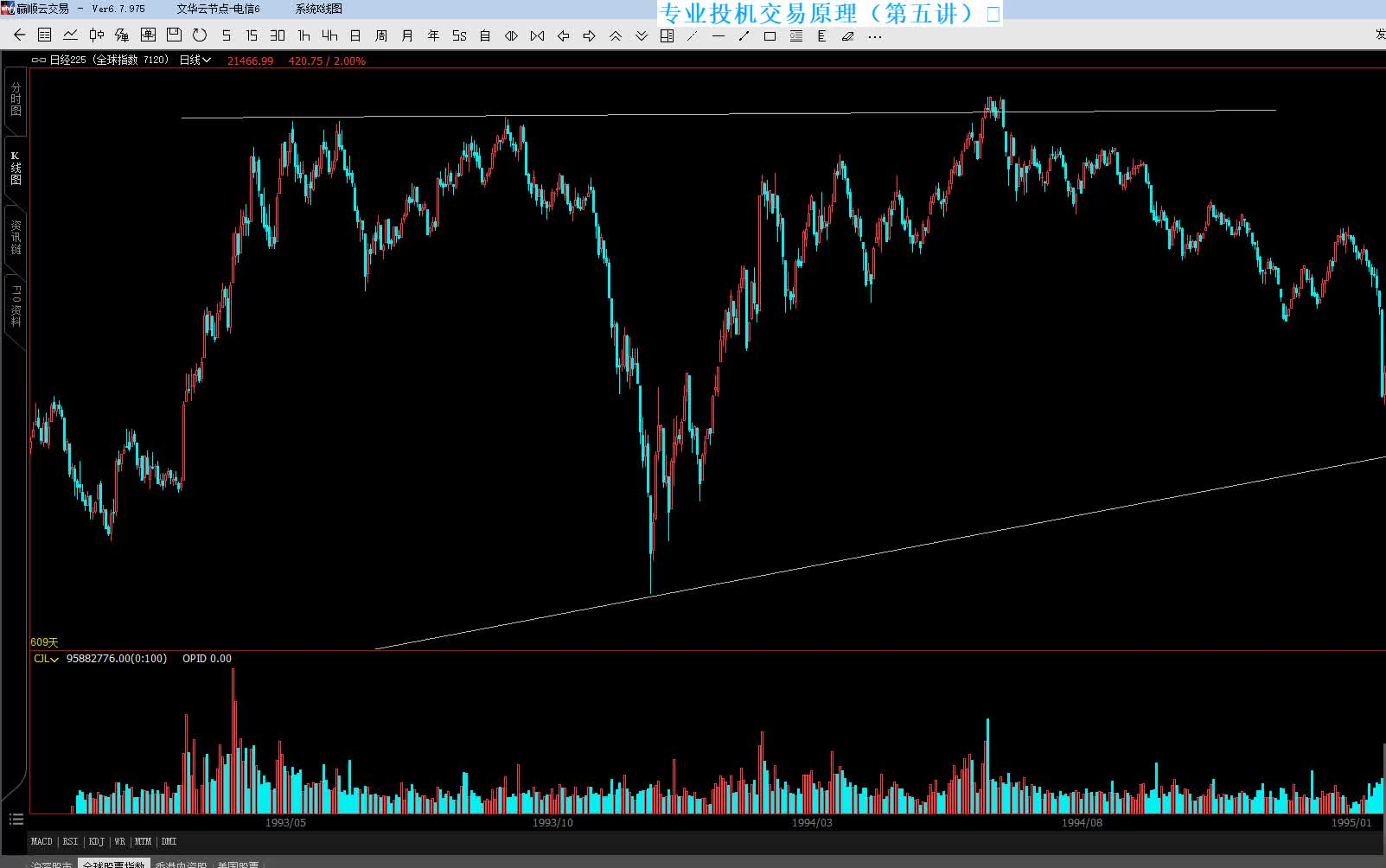Image resolution: width=1386 pixels, height=868 pixels.
Task: Select the eraser tool icon
Action: pos(847,35)
